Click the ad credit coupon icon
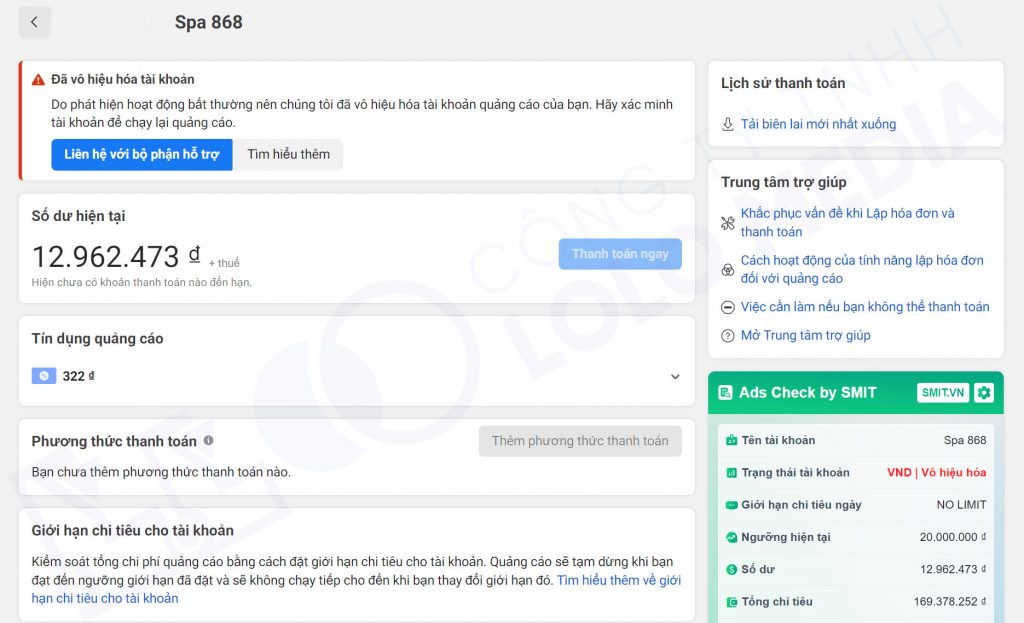1024x623 pixels. pyautogui.click(x=44, y=375)
